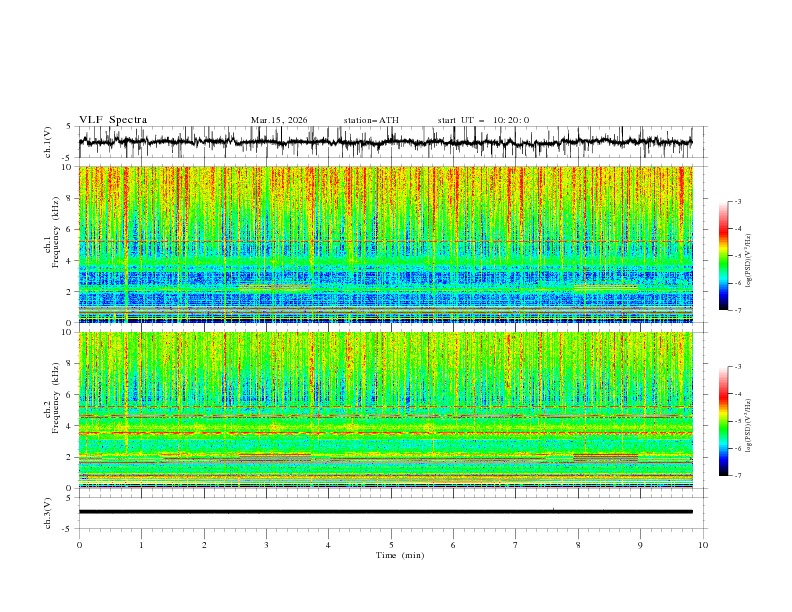Screen dimensions: 792x612
Task: Click the ch.1 voltage waveform trace
Action: [386, 142]
